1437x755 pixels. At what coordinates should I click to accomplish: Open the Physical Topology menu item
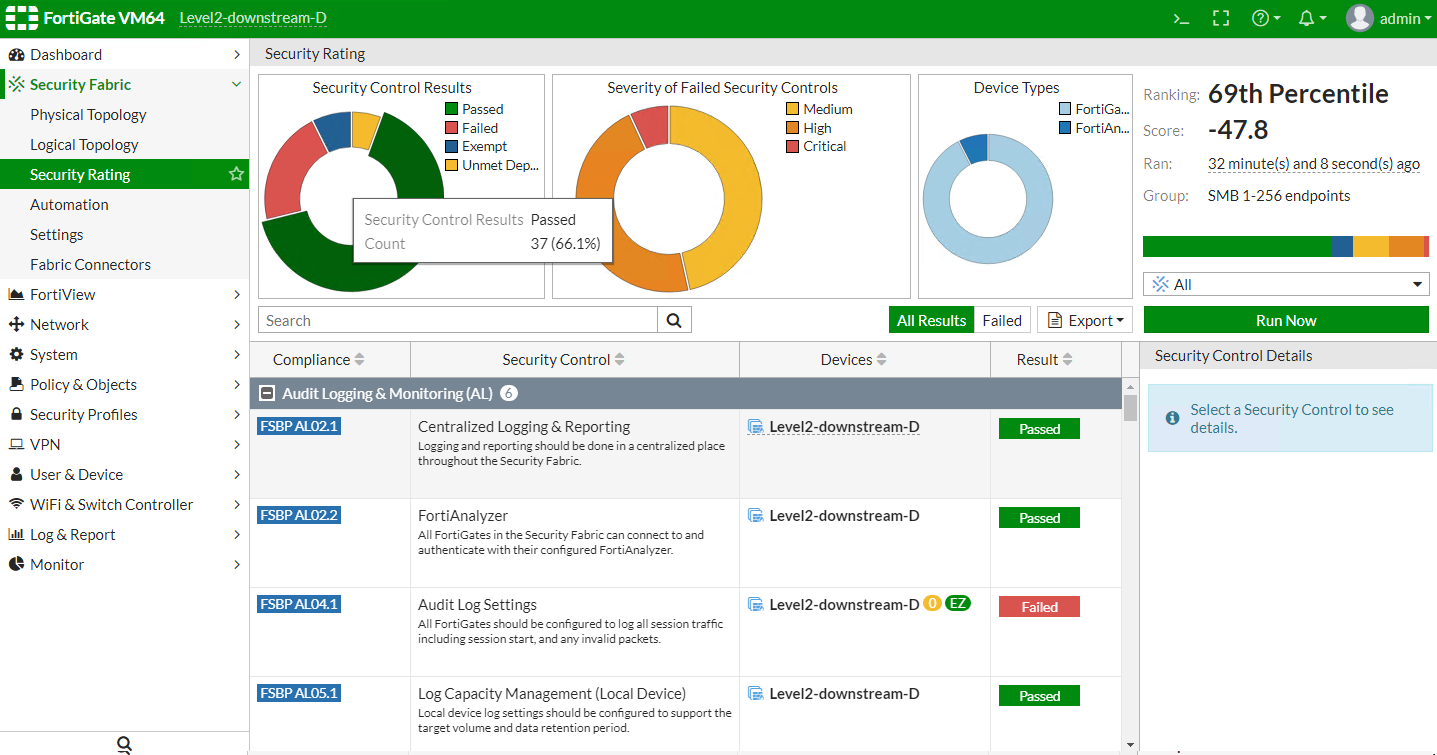pos(88,115)
